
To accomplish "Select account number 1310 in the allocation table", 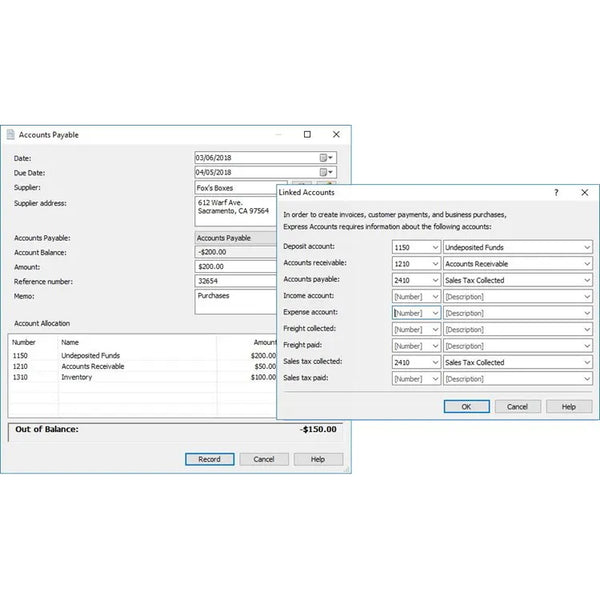I will [x=20, y=377].
